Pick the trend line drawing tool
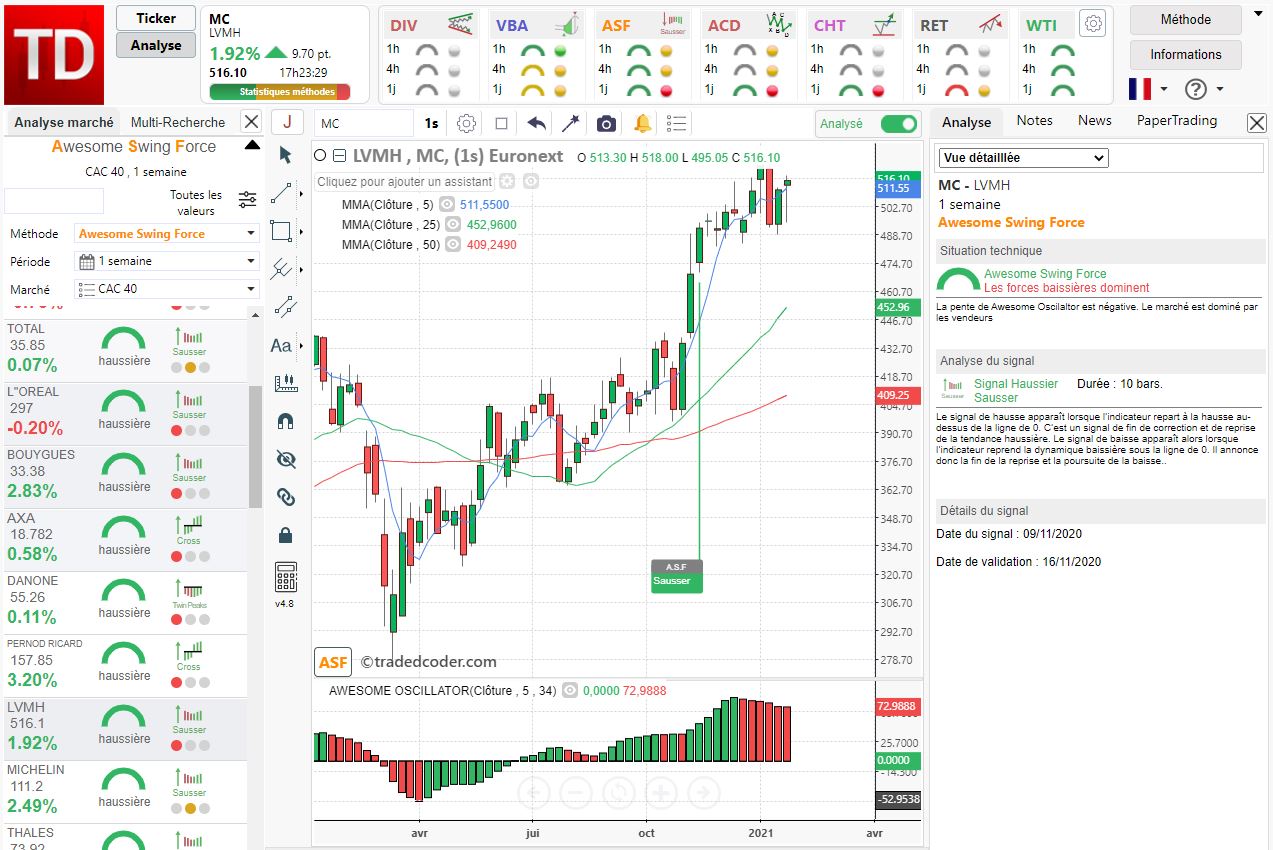 coord(283,193)
